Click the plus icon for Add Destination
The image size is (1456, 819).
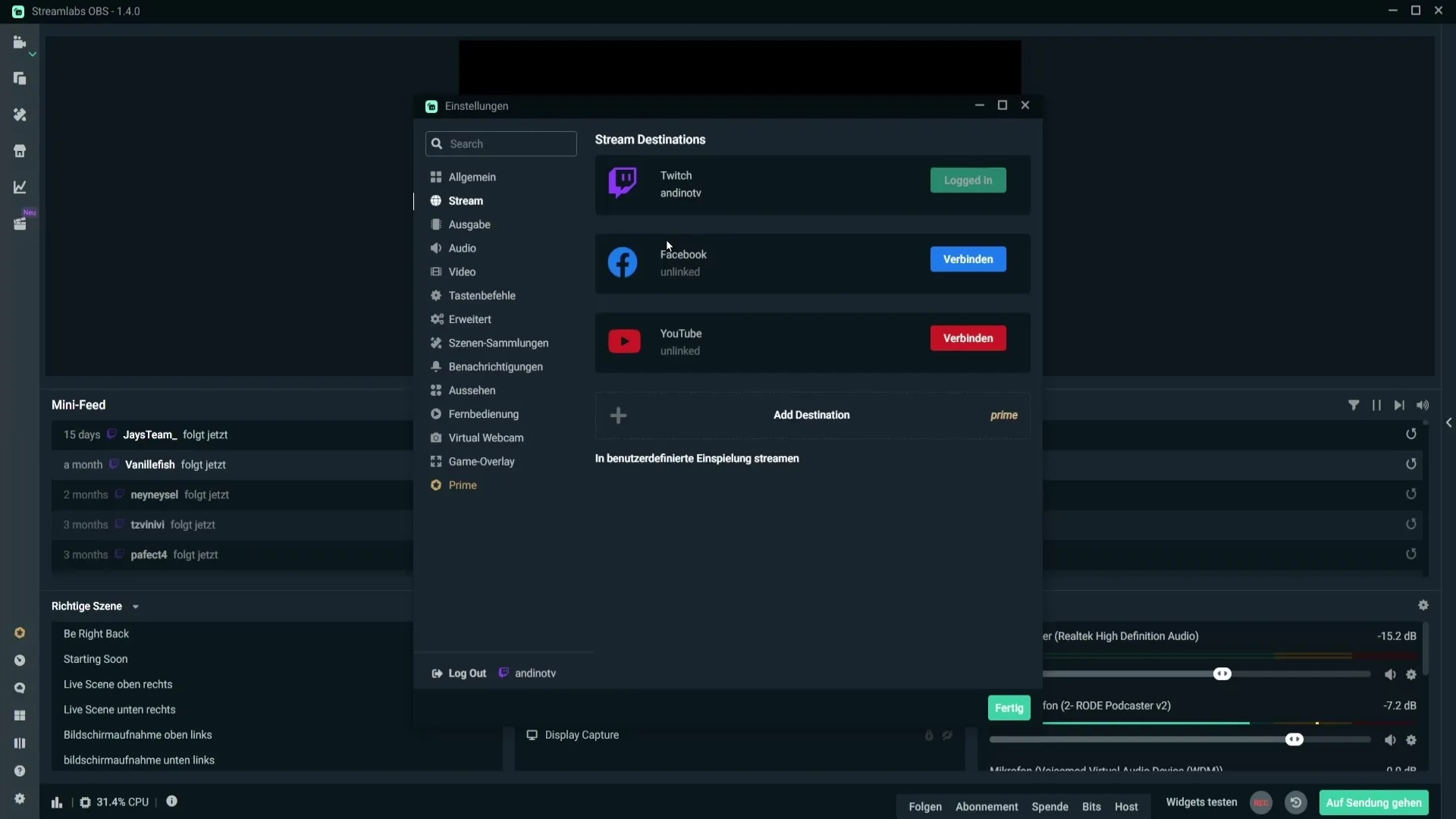pos(618,415)
